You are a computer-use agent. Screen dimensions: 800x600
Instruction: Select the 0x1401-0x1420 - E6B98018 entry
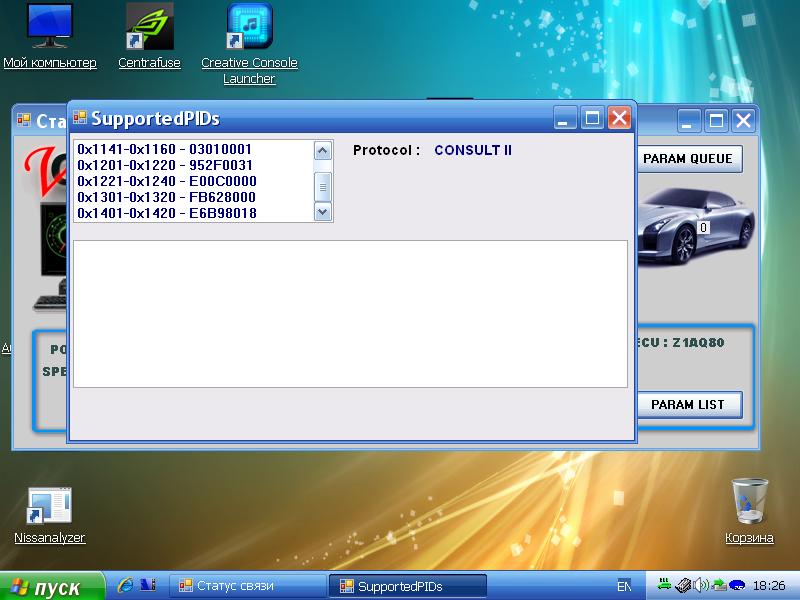pos(165,213)
